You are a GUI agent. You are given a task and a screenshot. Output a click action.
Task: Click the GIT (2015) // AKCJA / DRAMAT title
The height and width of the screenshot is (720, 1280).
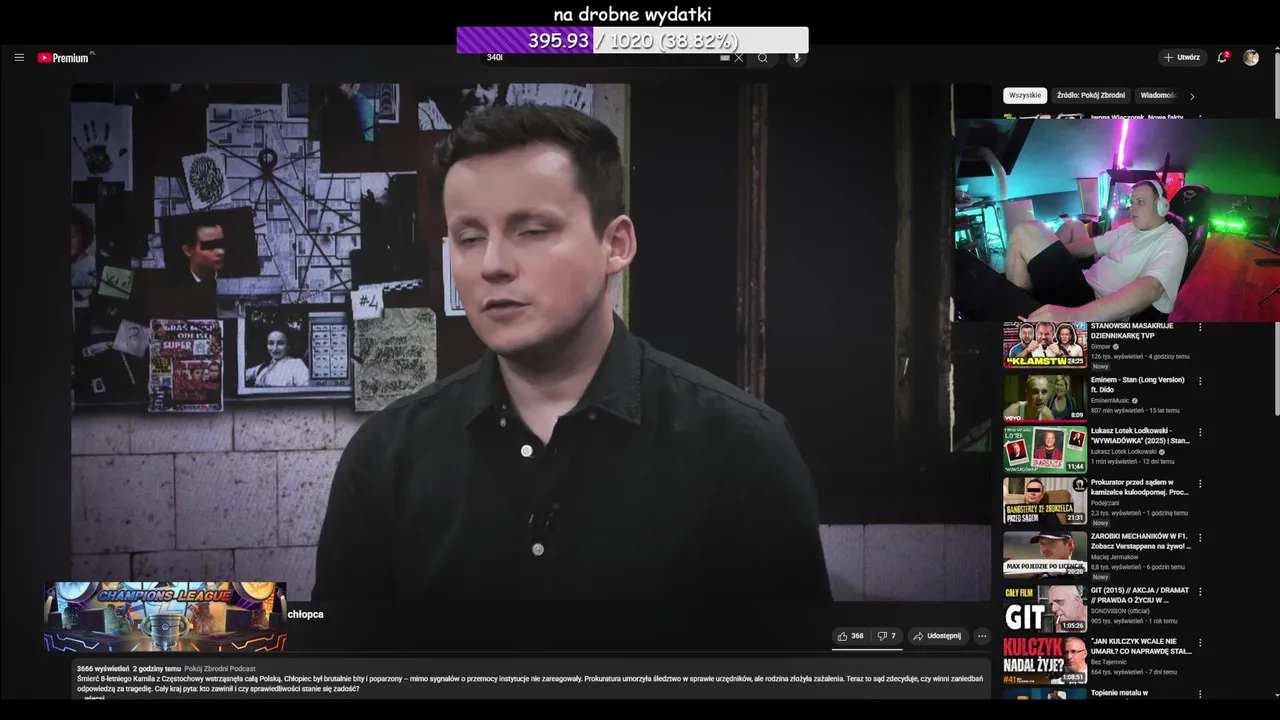coord(1140,595)
